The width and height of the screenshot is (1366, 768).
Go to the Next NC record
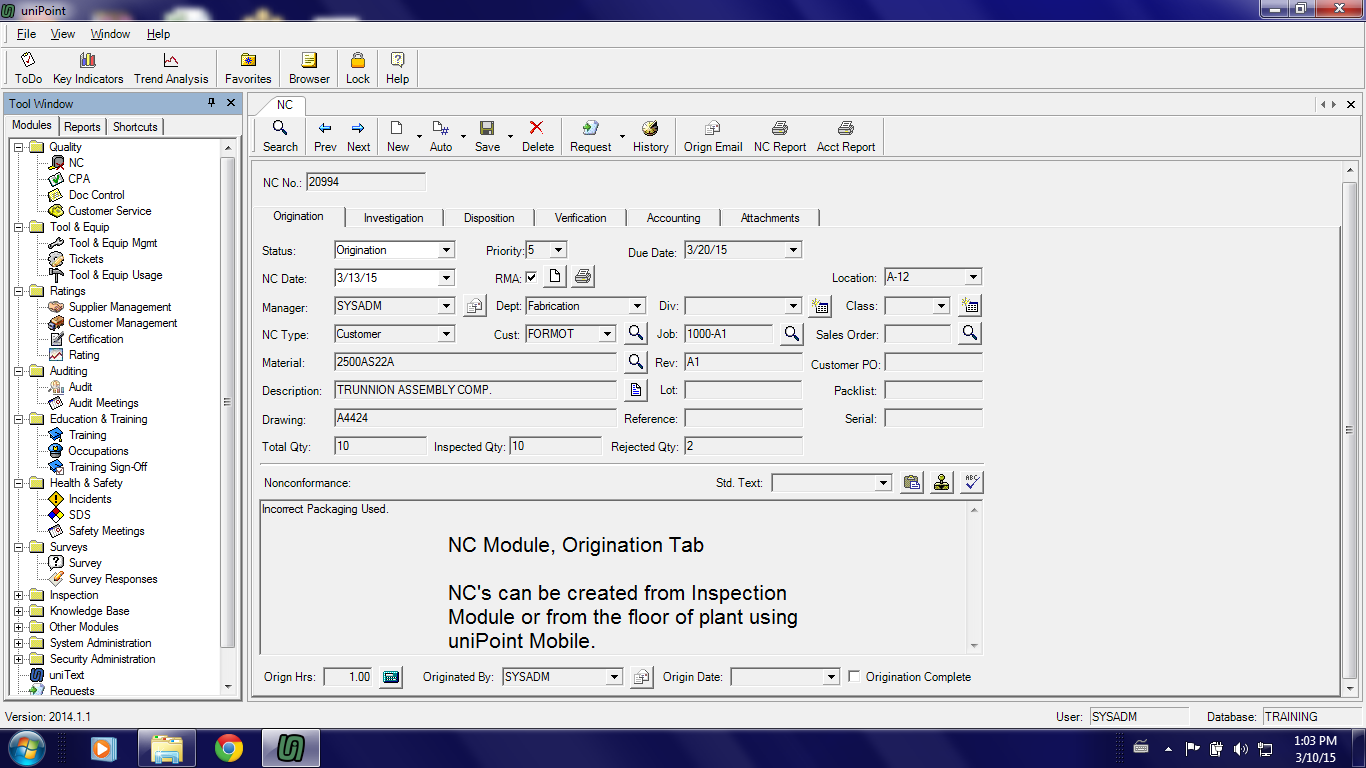[358, 136]
